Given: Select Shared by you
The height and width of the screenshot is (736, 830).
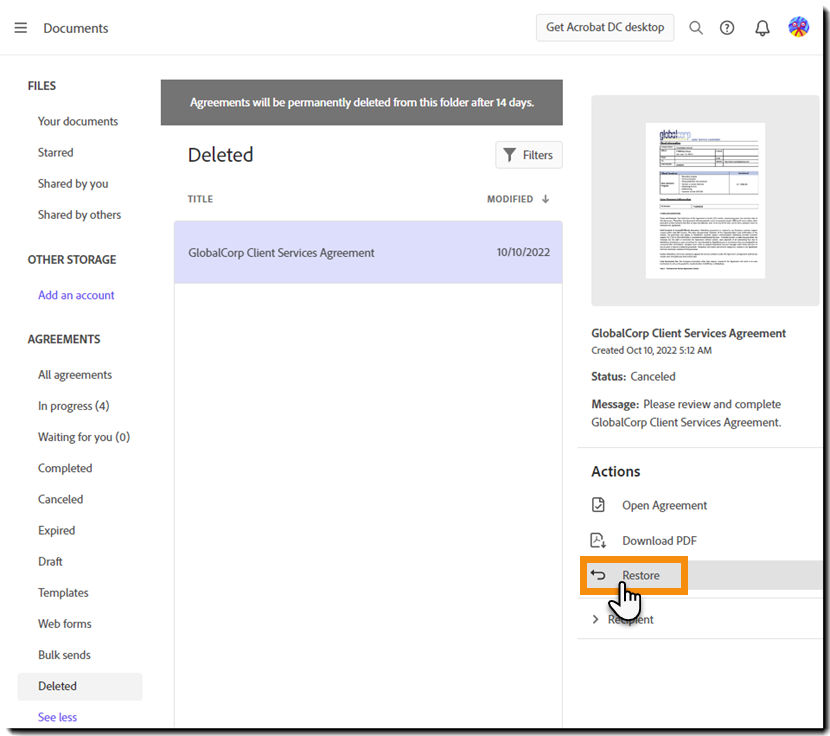Looking at the screenshot, I should click(73, 184).
